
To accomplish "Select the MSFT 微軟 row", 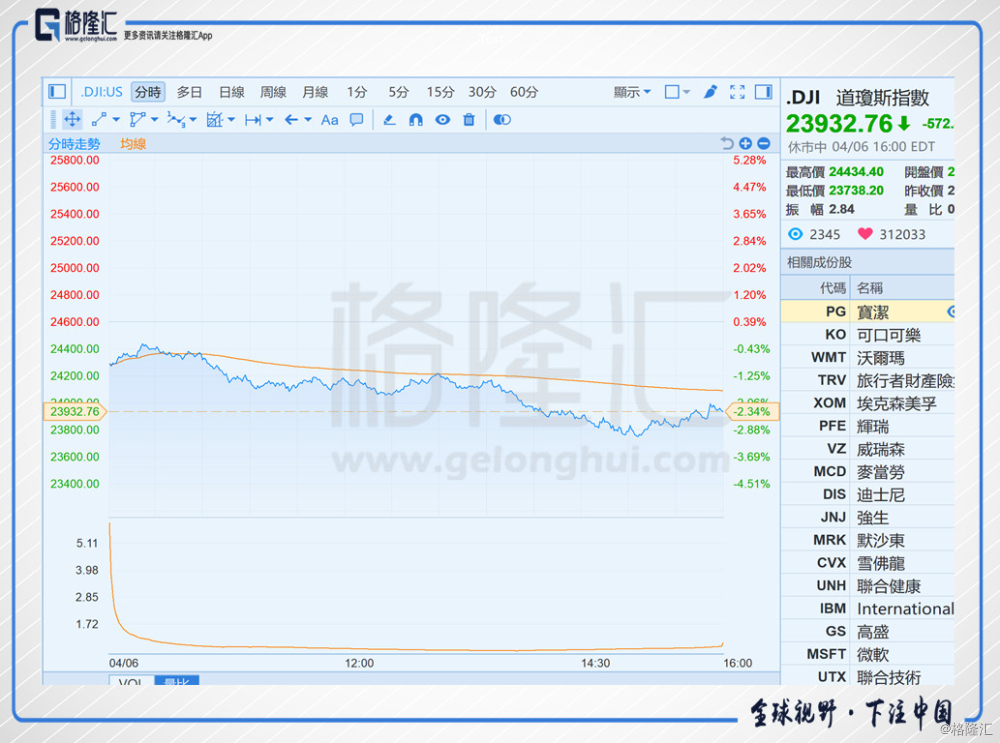I will [867, 654].
